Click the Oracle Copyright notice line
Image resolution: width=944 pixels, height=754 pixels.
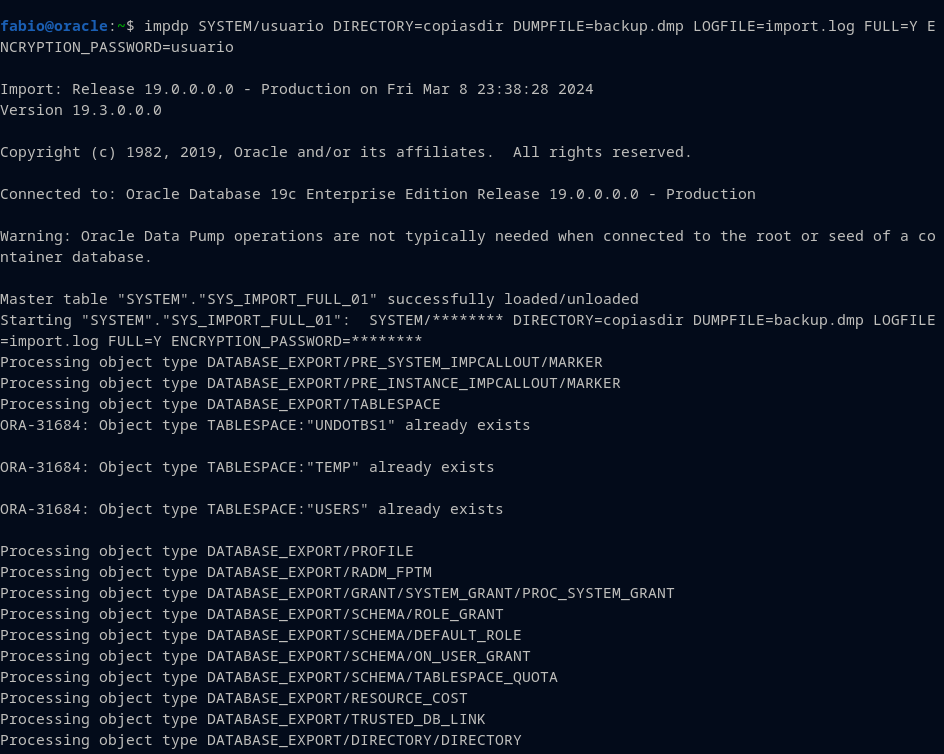(346, 152)
